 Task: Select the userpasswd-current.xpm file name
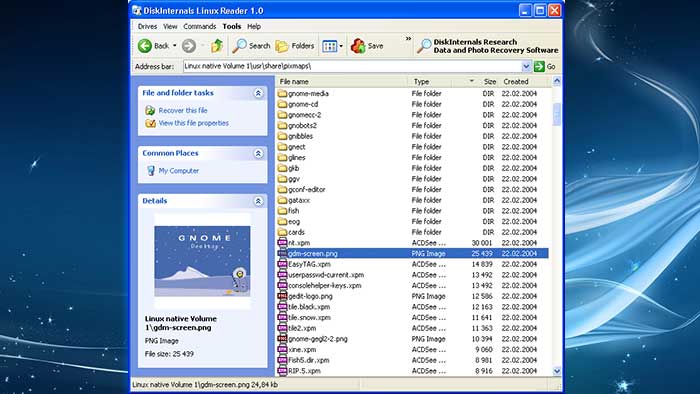tap(326, 275)
